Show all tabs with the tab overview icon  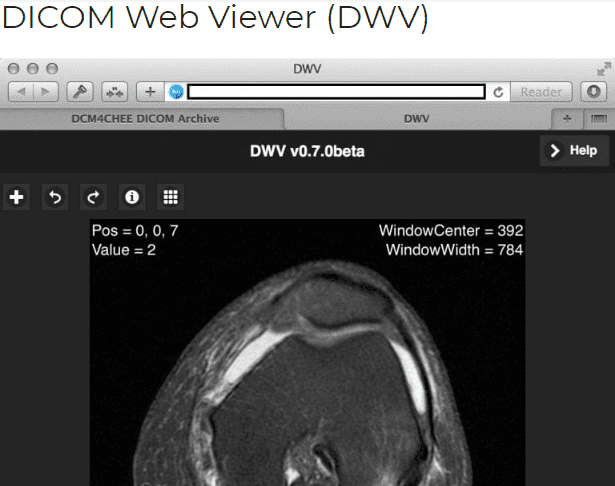point(599,119)
